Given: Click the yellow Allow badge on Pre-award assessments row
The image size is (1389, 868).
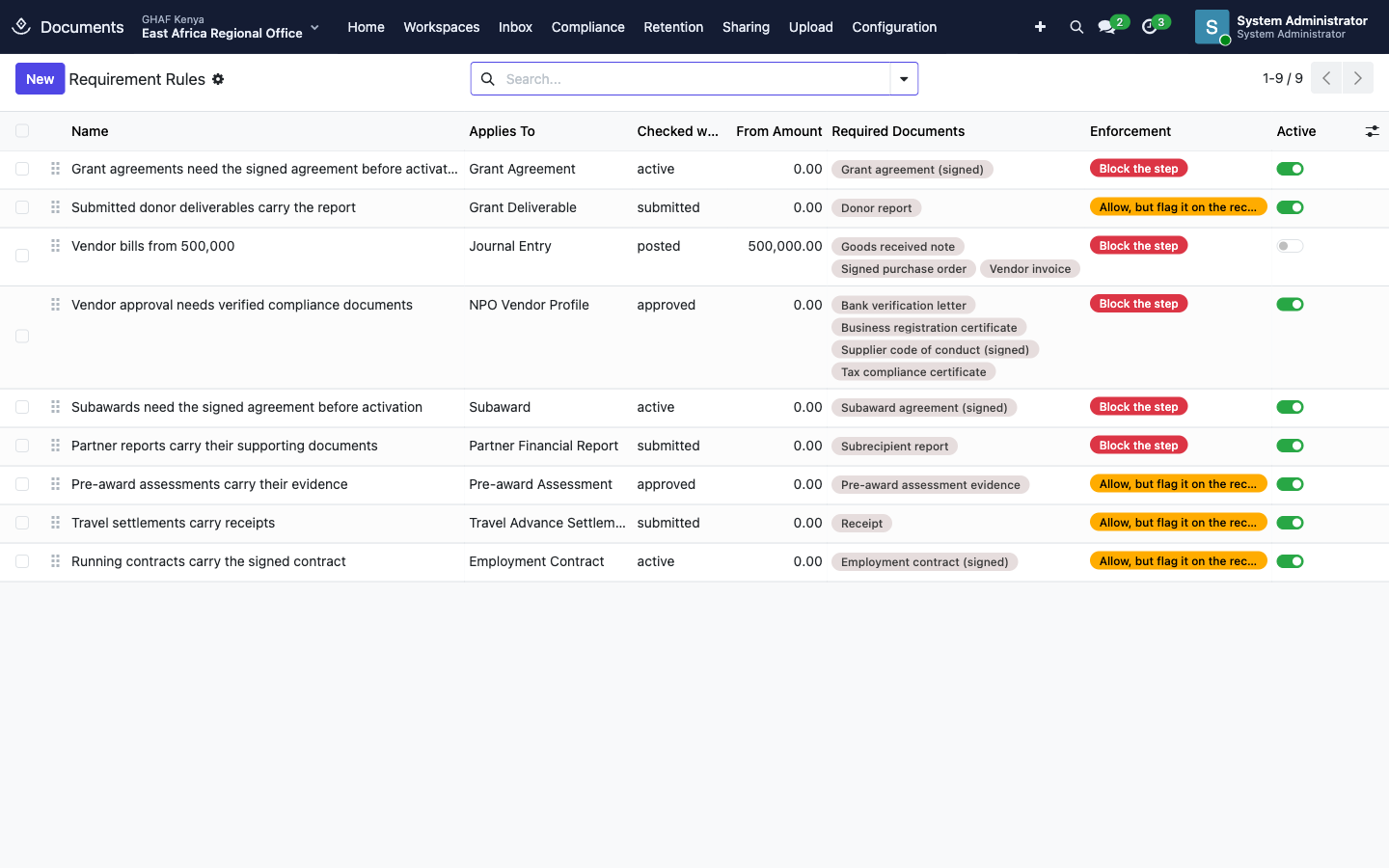Looking at the screenshot, I should 1178,484.
